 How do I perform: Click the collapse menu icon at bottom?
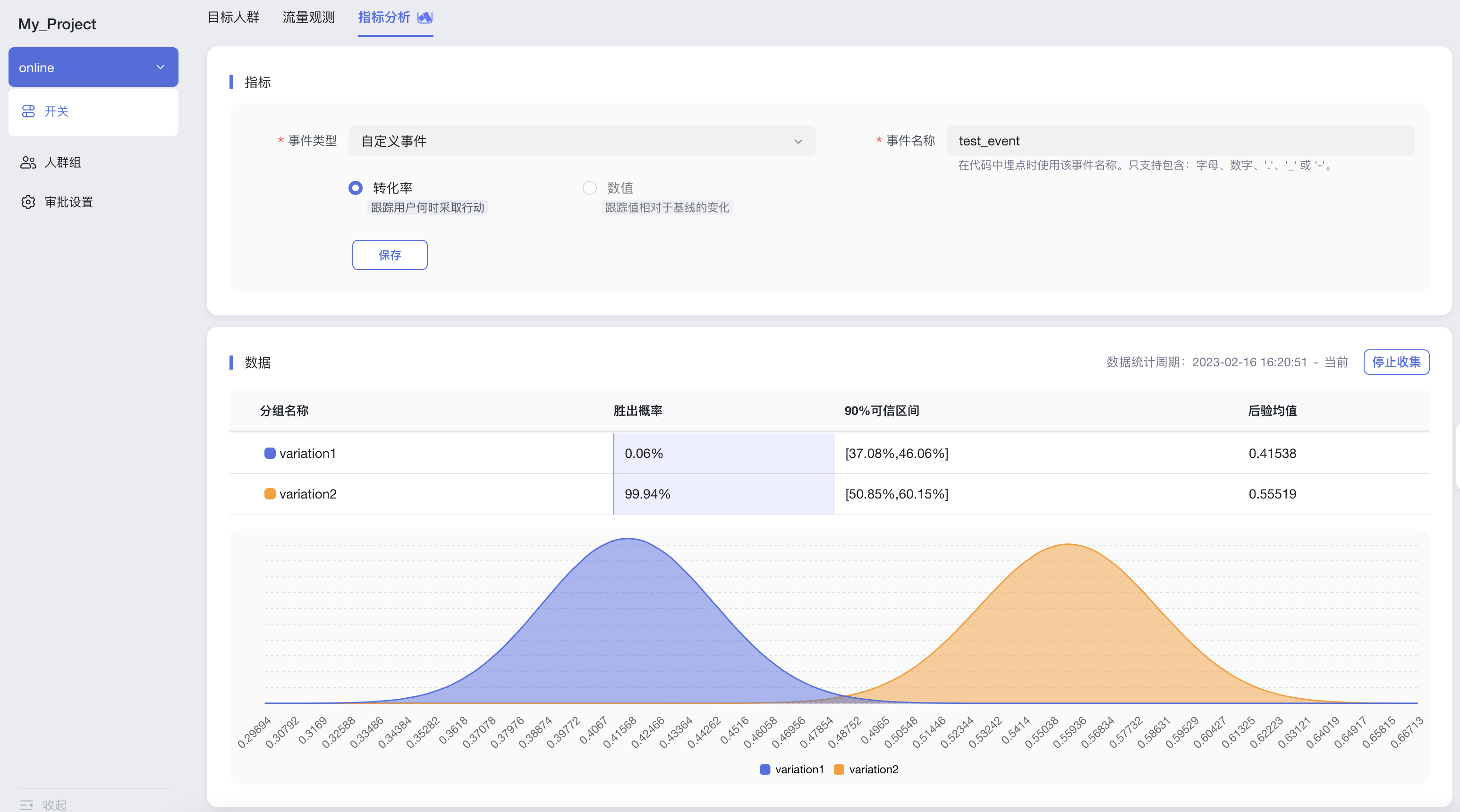(x=26, y=804)
